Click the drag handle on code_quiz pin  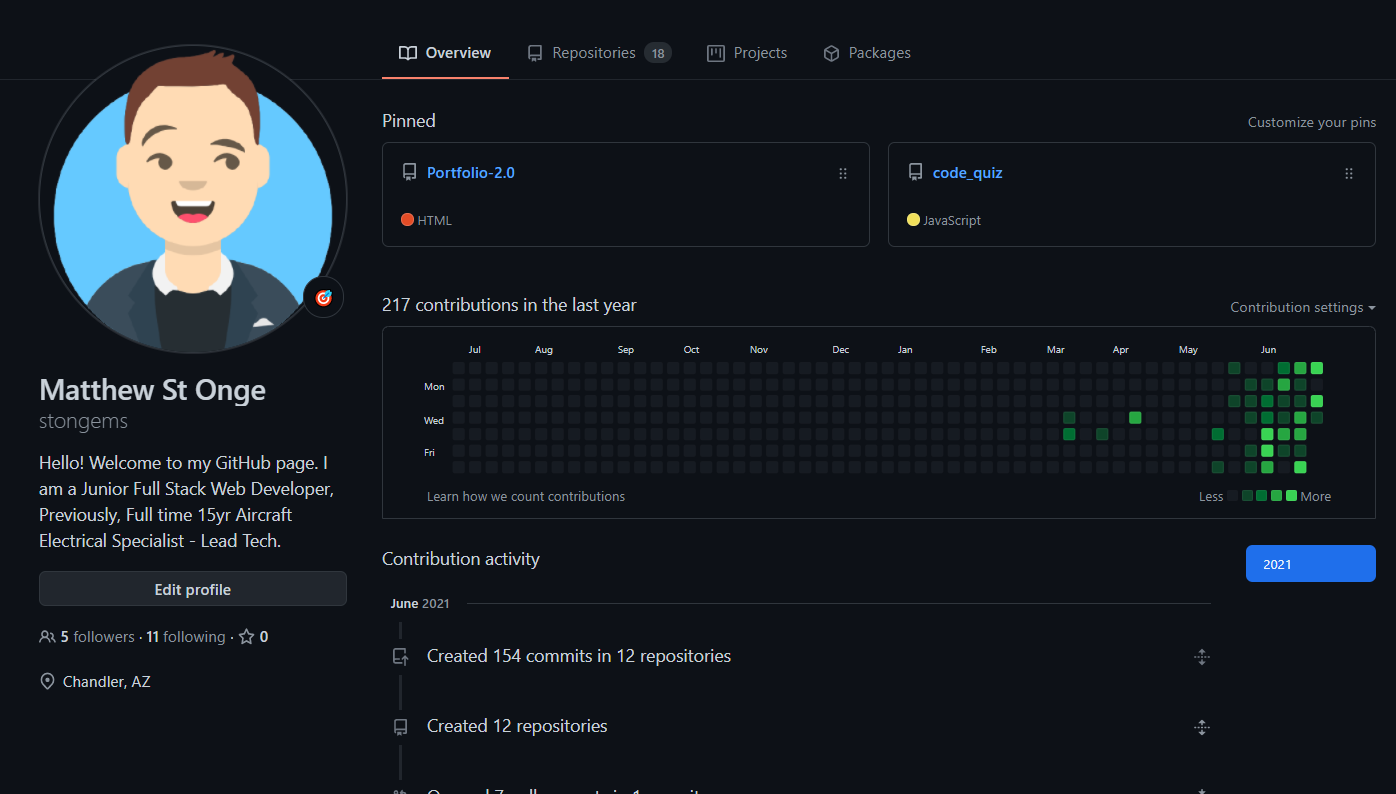click(x=1348, y=173)
